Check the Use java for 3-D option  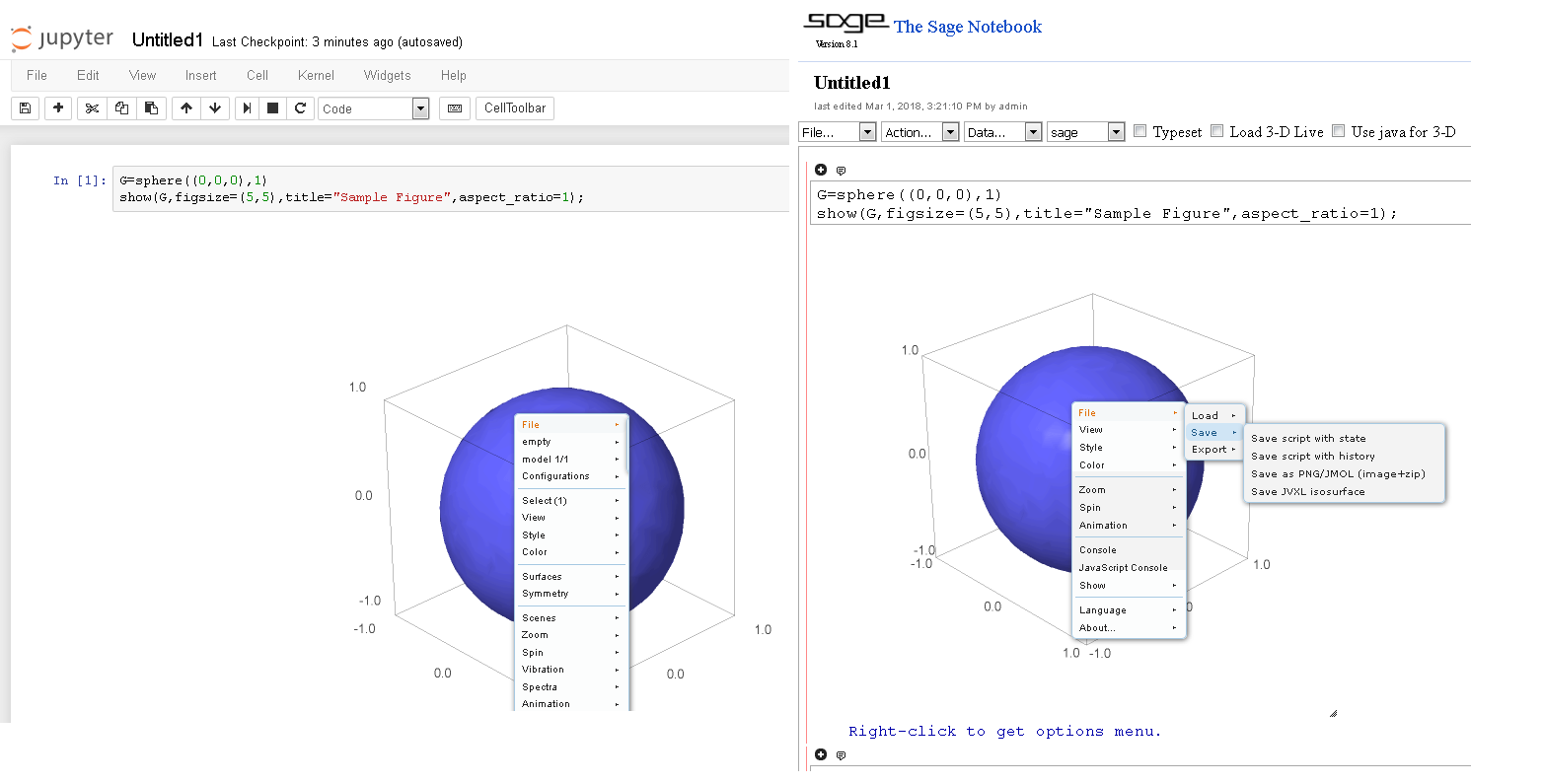point(1339,131)
